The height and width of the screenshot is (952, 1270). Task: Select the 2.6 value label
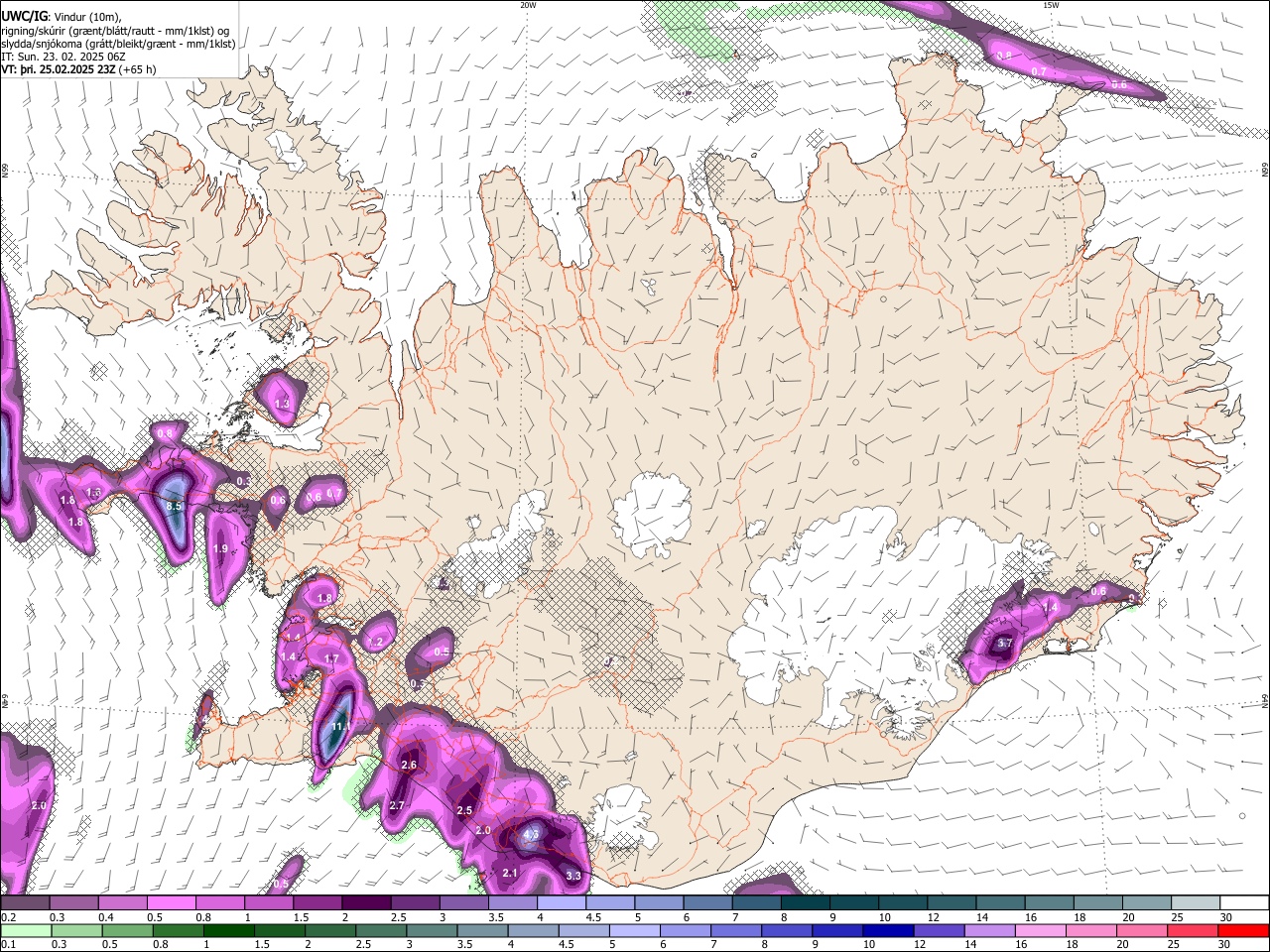click(409, 765)
